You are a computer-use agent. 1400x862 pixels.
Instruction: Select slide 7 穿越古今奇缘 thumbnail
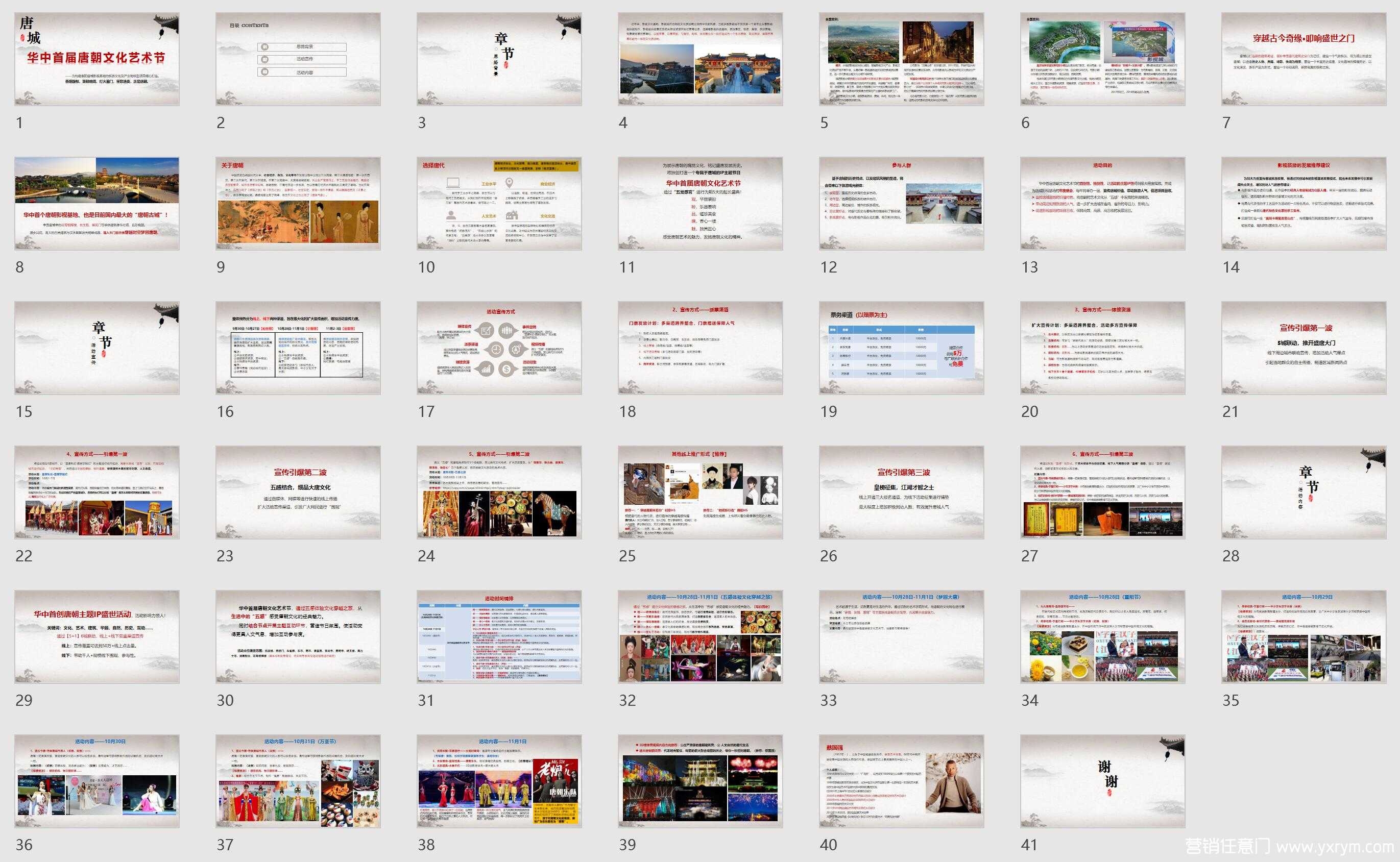[x=1304, y=59]
